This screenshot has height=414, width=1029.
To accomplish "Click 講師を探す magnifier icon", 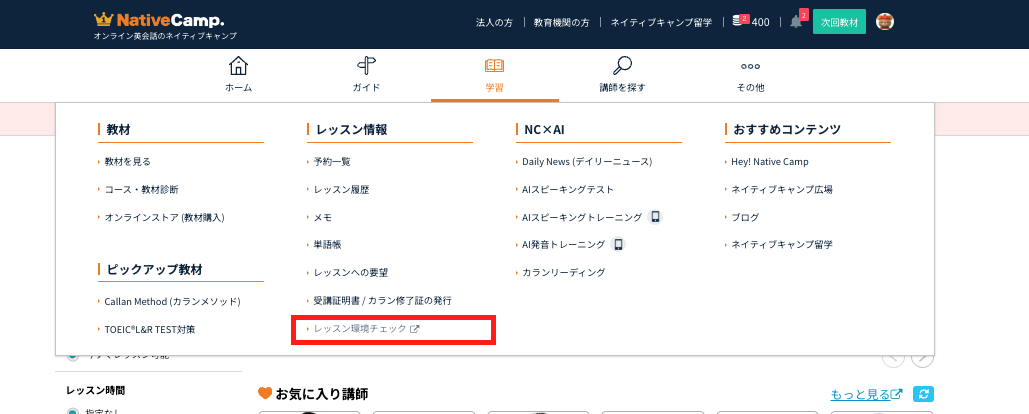I will 622,66.
